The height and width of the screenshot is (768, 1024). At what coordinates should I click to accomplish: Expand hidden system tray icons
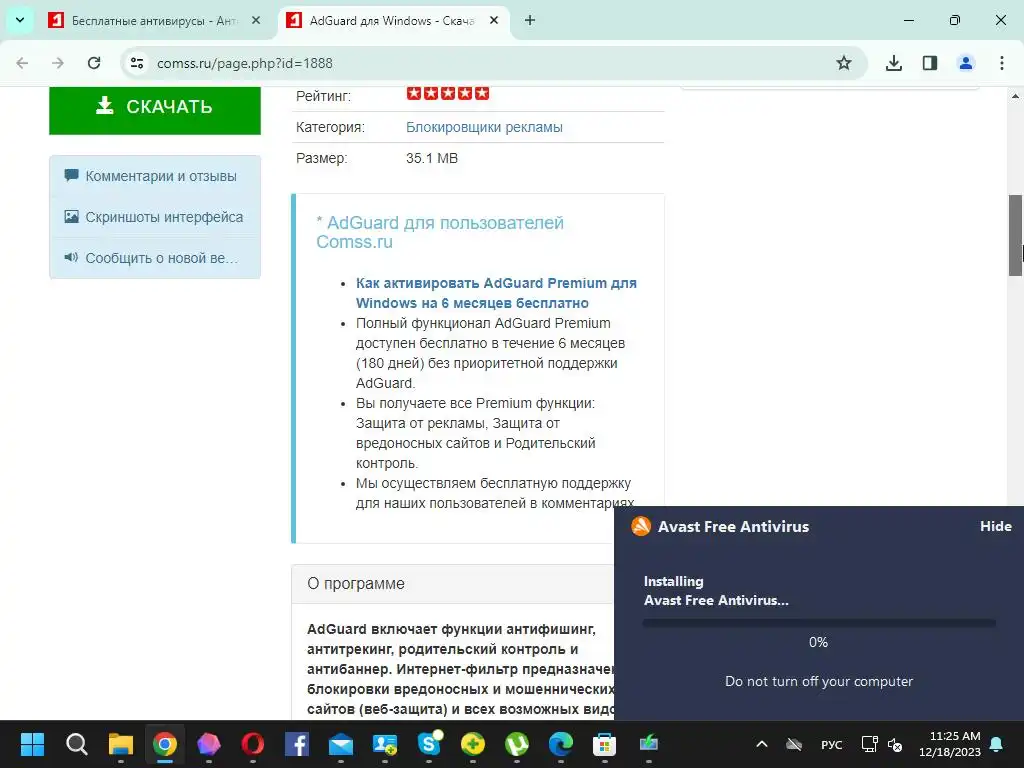[761, 744]
